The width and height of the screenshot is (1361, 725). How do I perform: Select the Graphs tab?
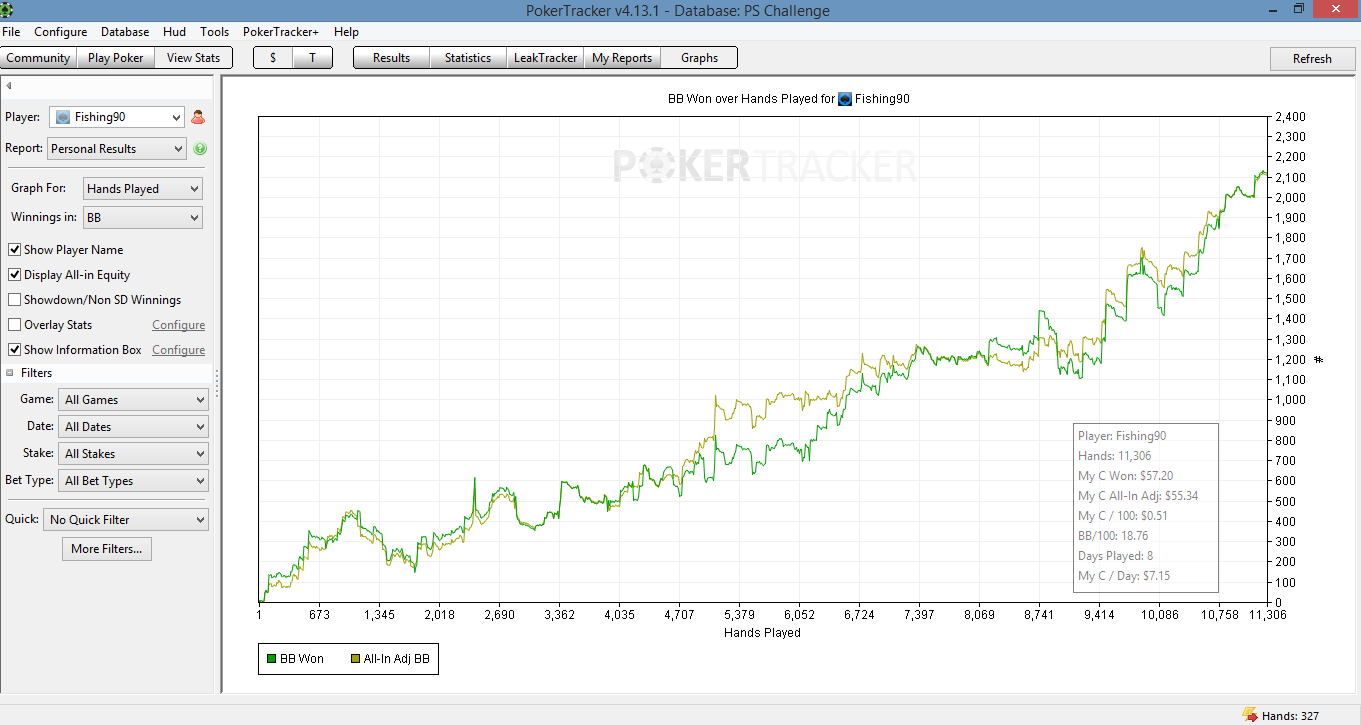[699, 58]
